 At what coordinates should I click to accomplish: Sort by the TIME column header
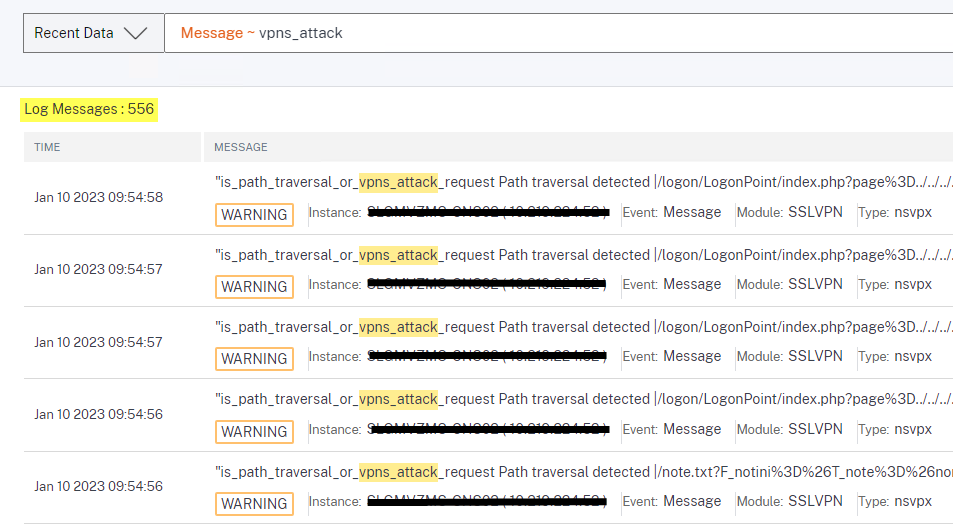pos(112,147)
